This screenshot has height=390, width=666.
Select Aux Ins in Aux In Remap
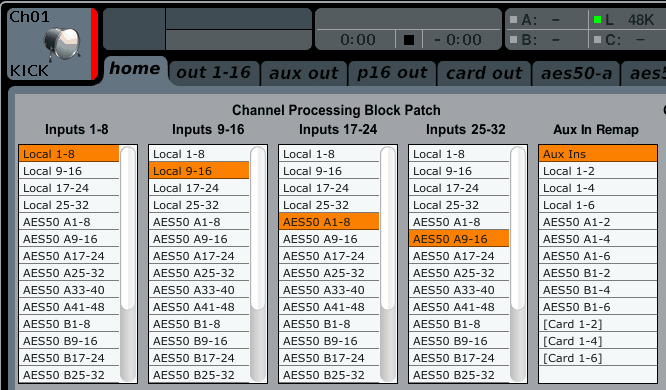click(x=598, y=154)
